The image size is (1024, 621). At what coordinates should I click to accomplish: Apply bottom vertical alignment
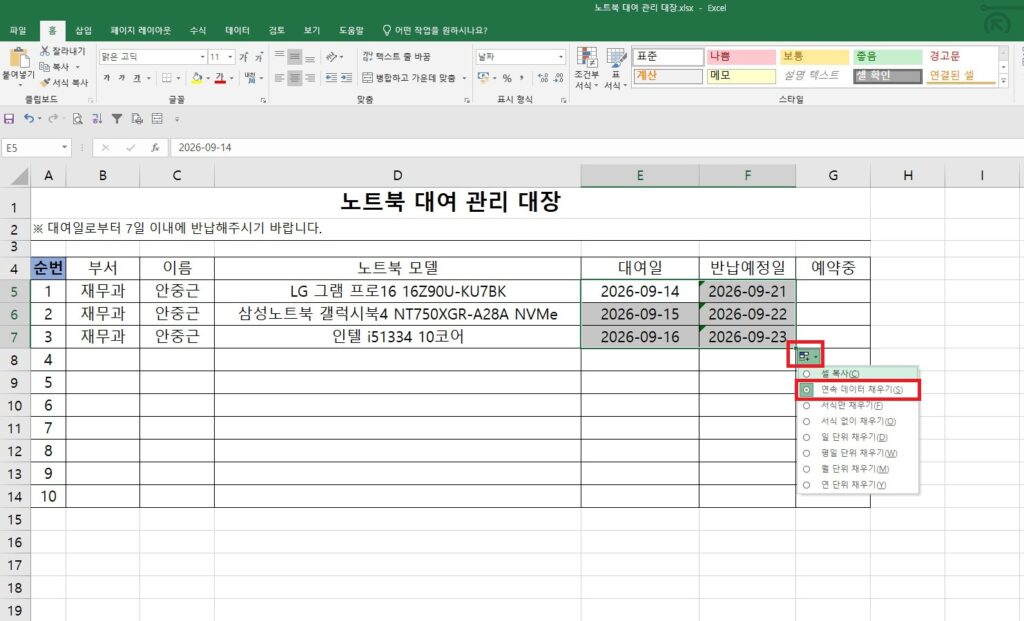tap(310, 57)
